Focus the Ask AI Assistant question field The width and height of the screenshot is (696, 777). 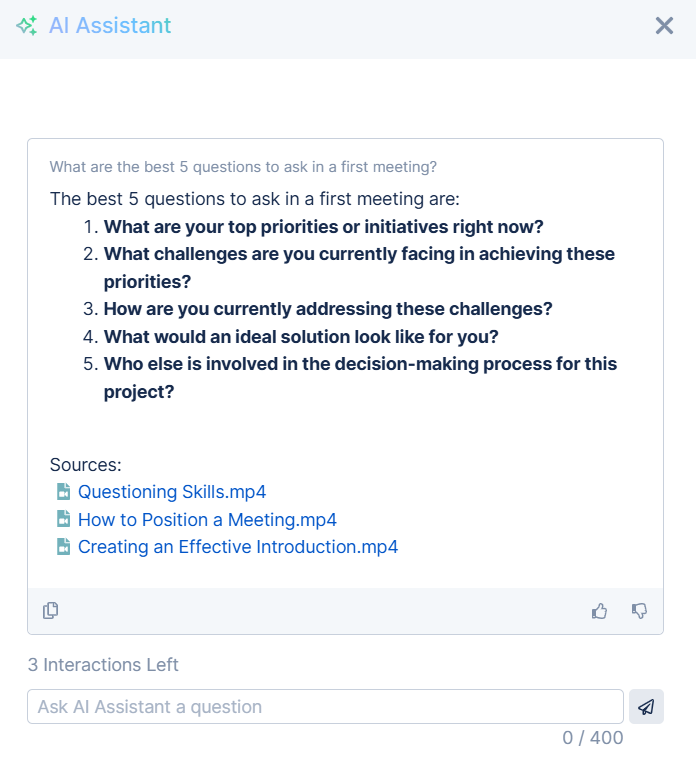tap(325, 706)
